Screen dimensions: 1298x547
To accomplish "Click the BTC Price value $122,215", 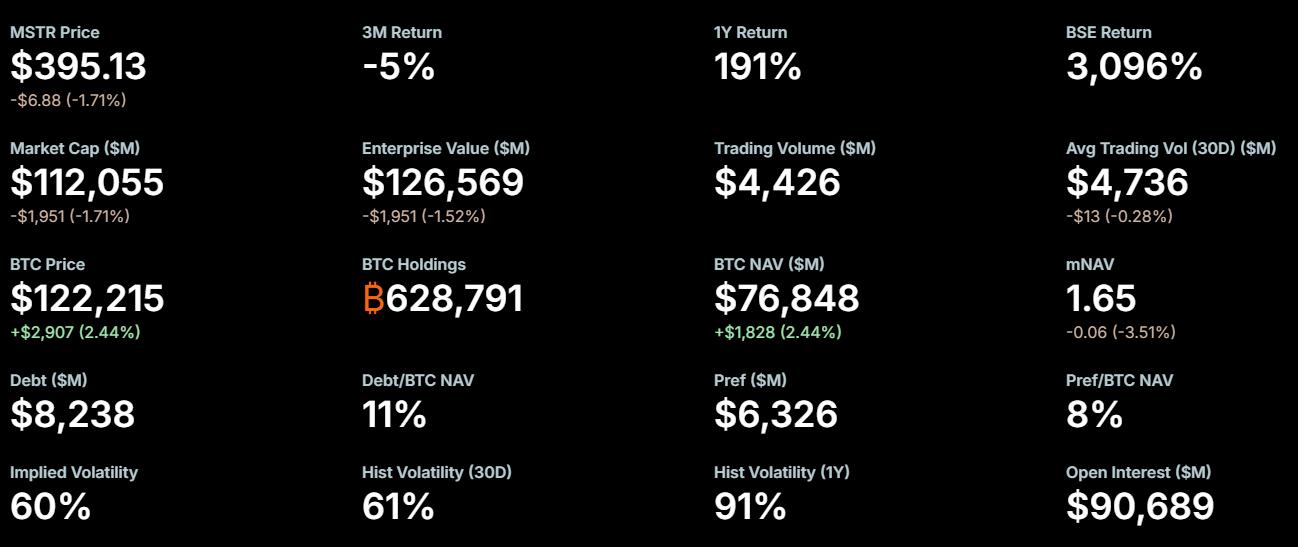I will point(87,299).
